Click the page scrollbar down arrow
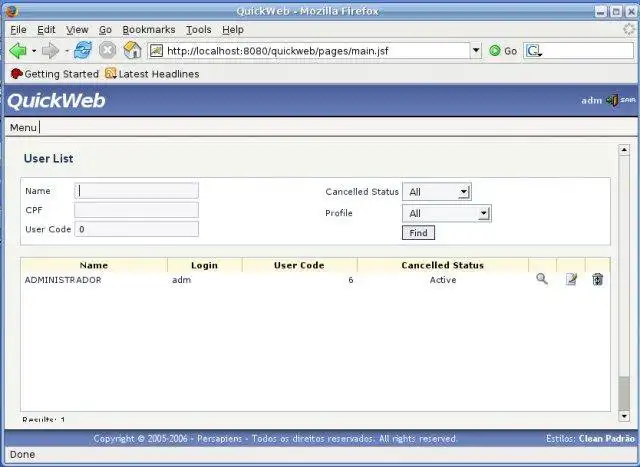640x467 pixels. tap(624, 416)
